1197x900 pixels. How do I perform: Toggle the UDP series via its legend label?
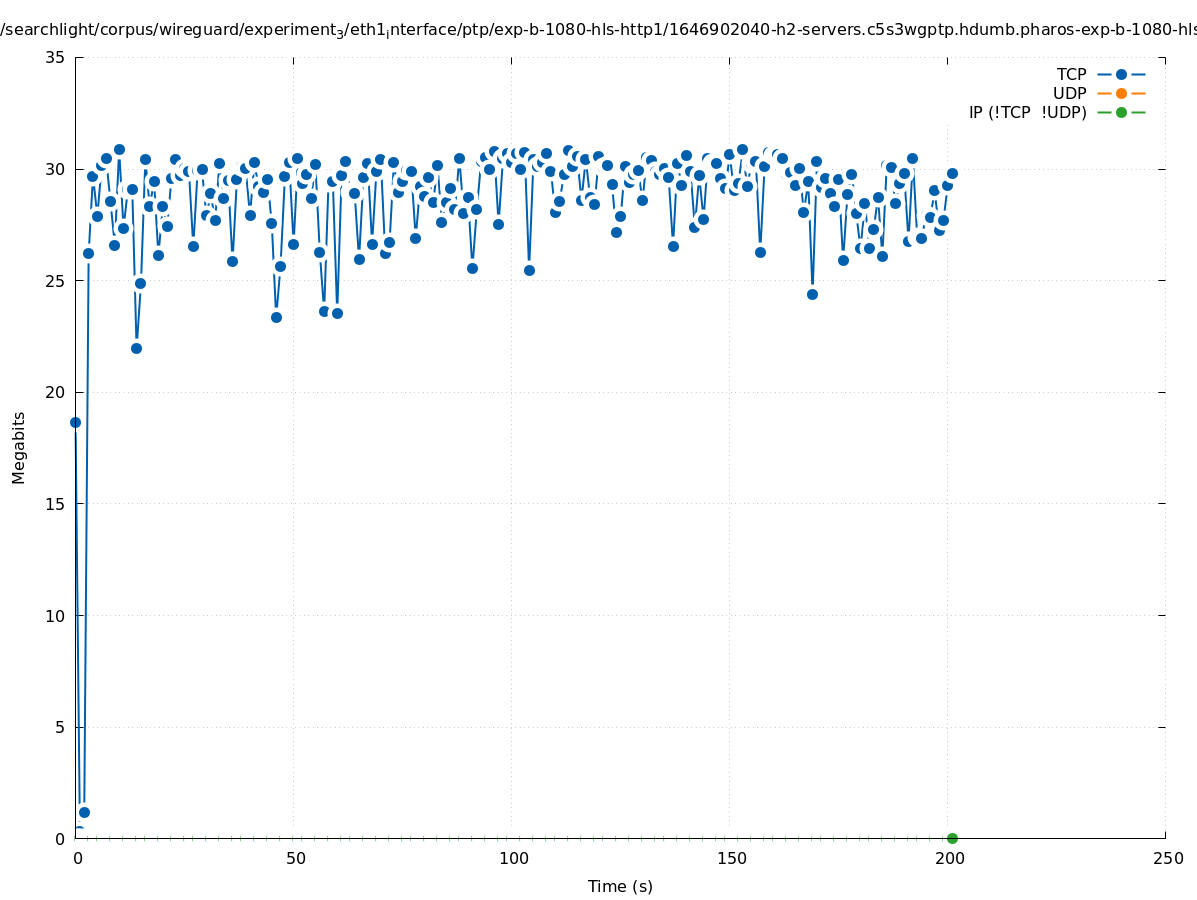tap(1069, 93)
